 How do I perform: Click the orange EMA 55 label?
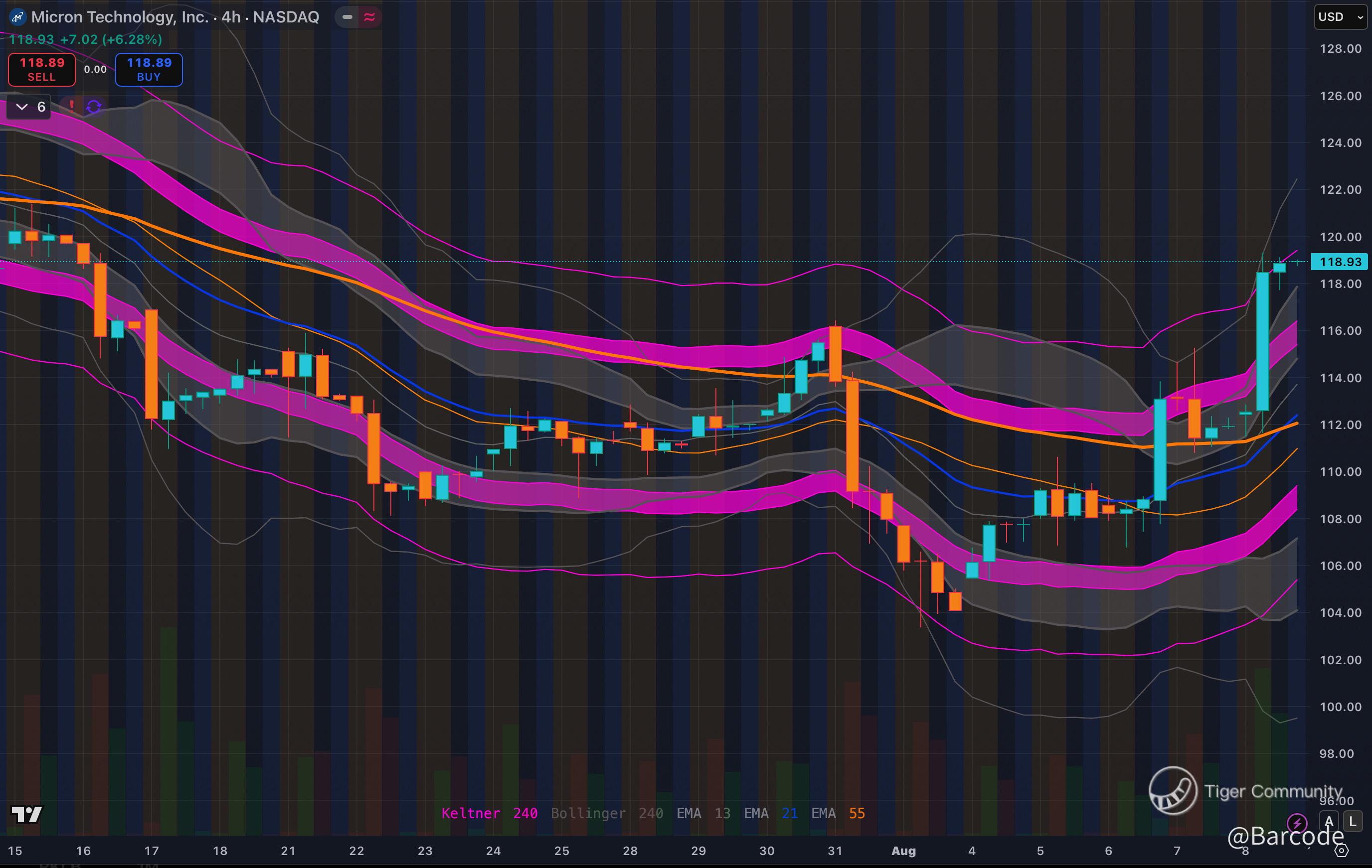(838, 813)
